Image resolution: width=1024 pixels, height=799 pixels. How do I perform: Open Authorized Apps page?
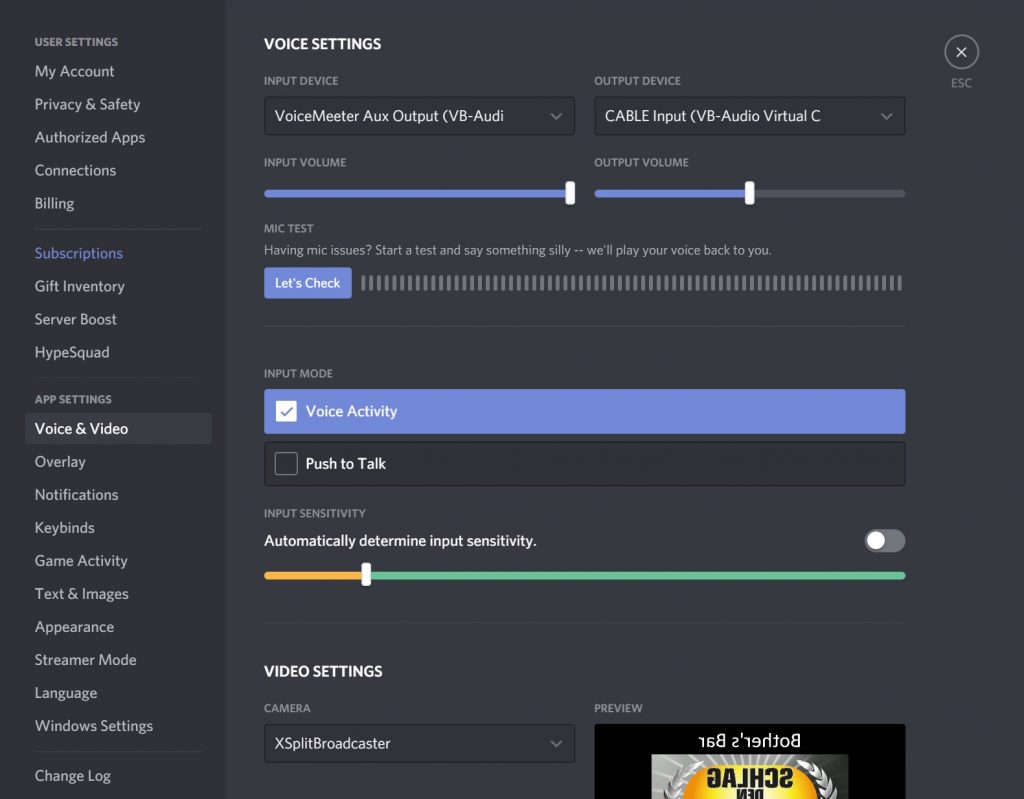pyautogui.click(x=90, y=137)
